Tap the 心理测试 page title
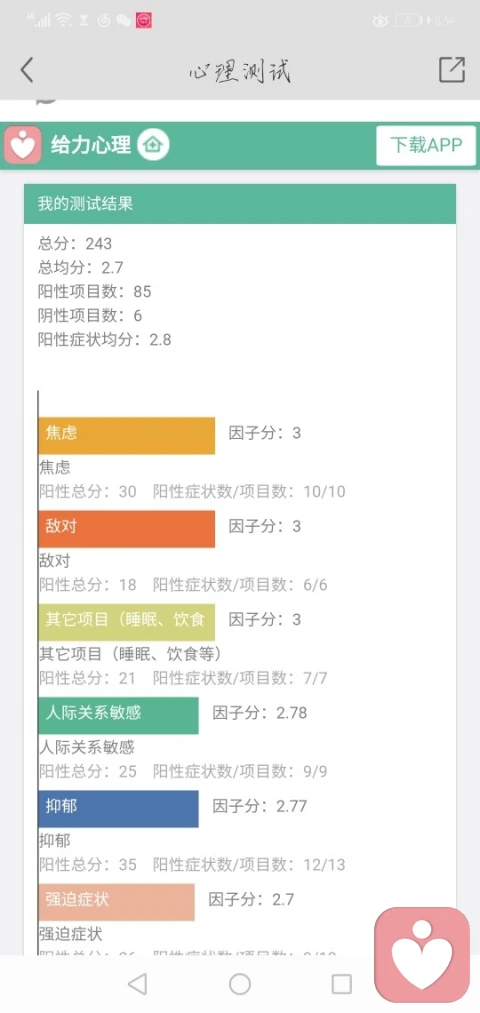The height and width of the screenshot is (1013, 480). (240, 70)
